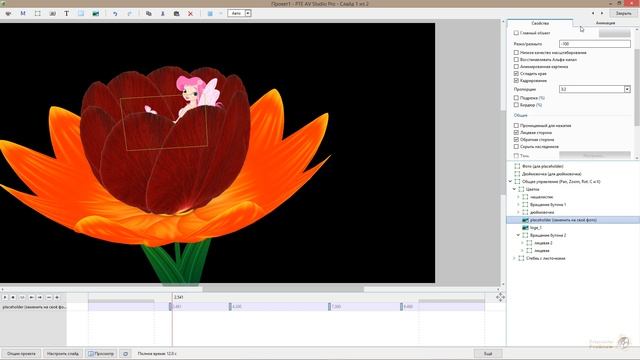
Task: Click the round icon next to Просмотр
Action: coord(126,354)
